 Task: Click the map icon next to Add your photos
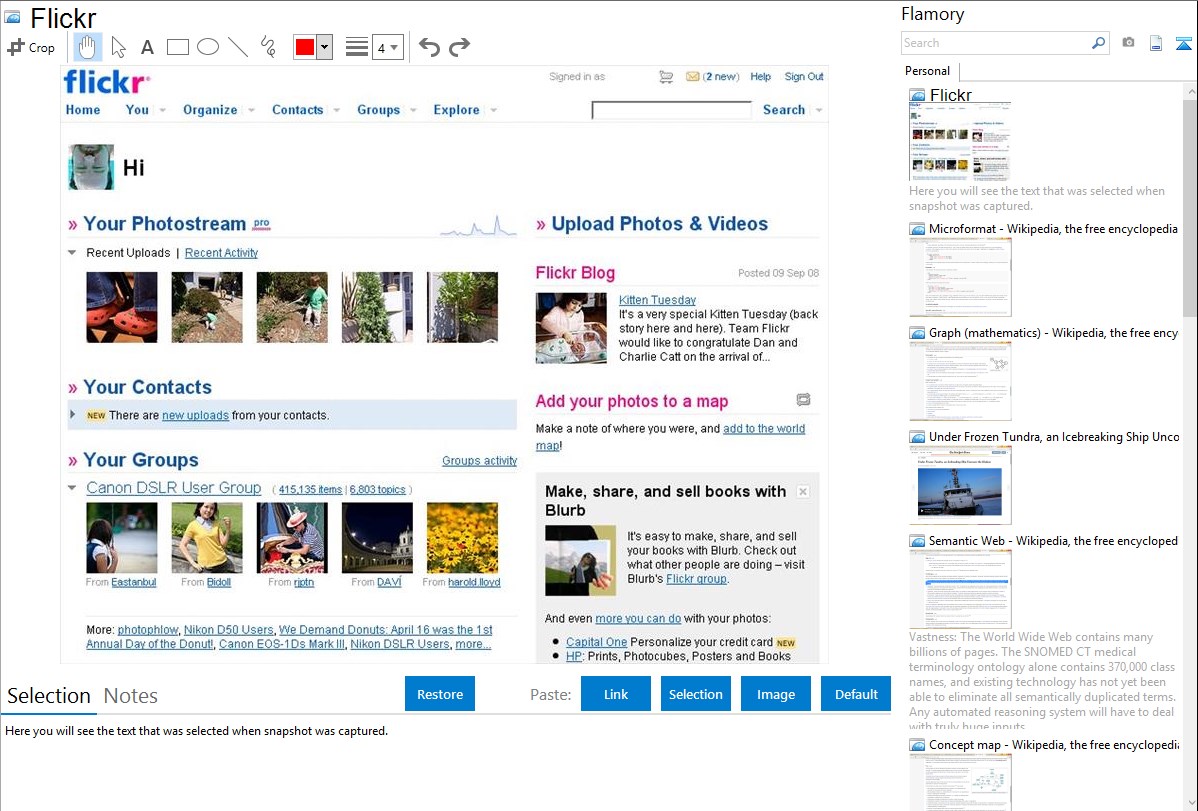click(x=803, y=400)
